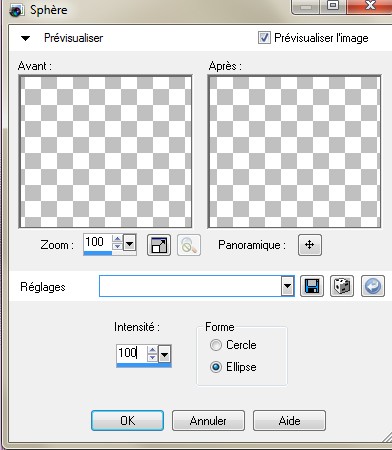392x450 pixels.
Task: Click the Annuler button
Action: (x=208, y=421)
